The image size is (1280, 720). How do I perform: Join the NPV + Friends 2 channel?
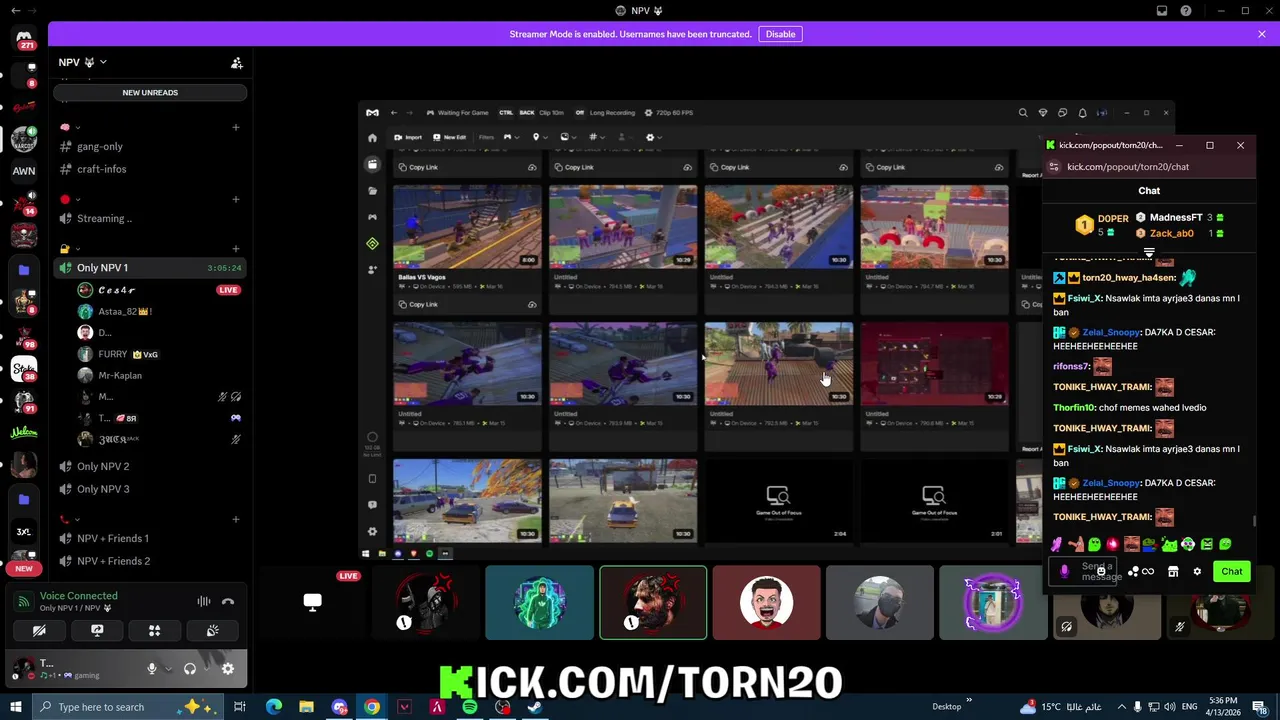coord(114,561)
